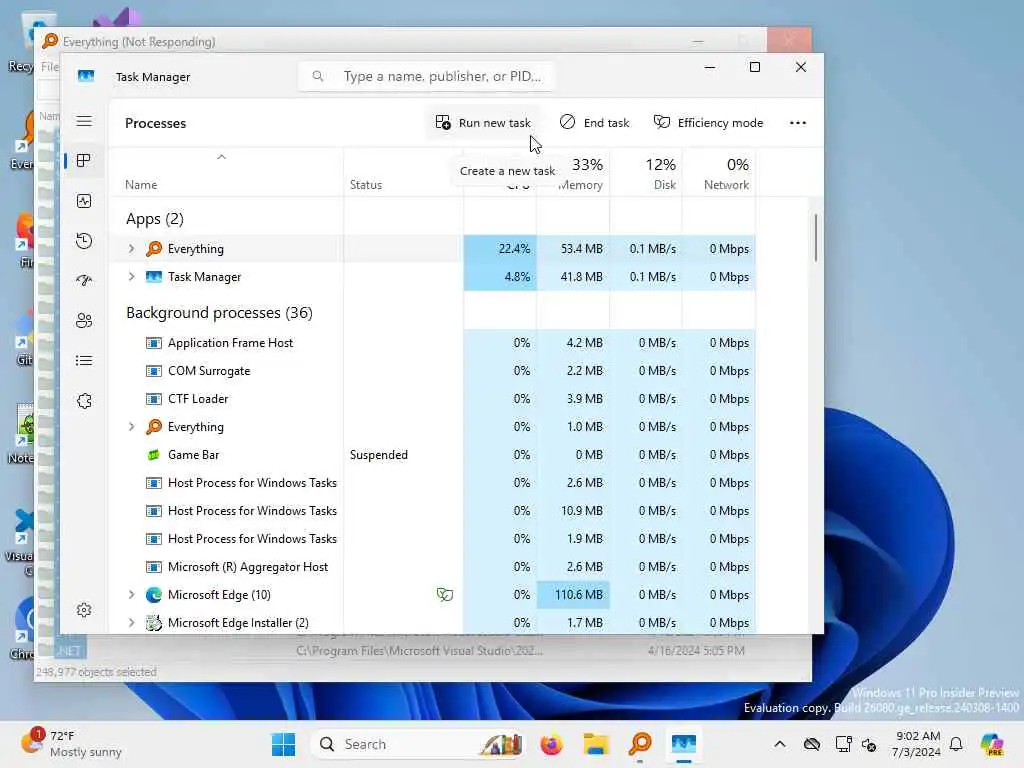Click the tray OneDrive cloud icon
The height and width of the screenshot is (768, 1024).
click(x=812, y=744)
